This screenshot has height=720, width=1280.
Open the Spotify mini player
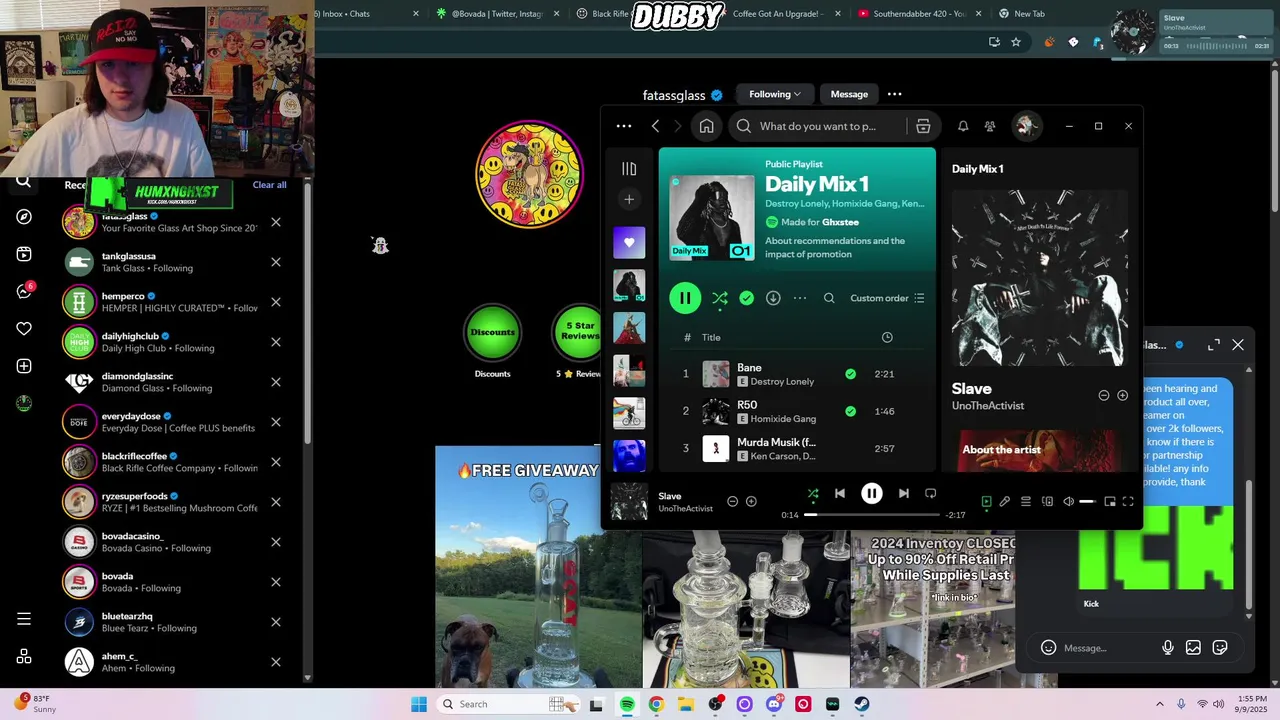pyautogui.click(x=1110, y=502)
